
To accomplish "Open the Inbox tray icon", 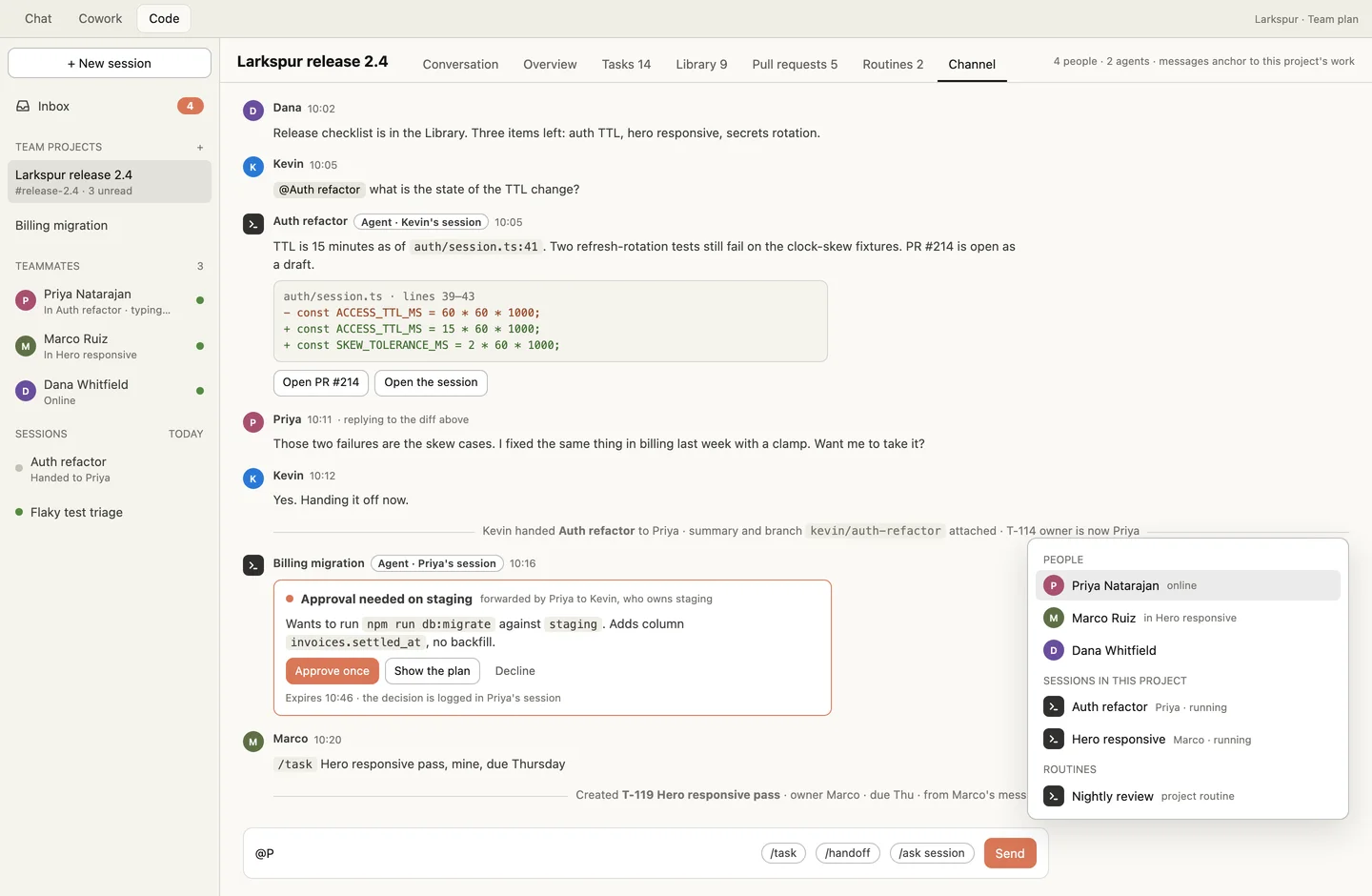I will pos(23,107).
